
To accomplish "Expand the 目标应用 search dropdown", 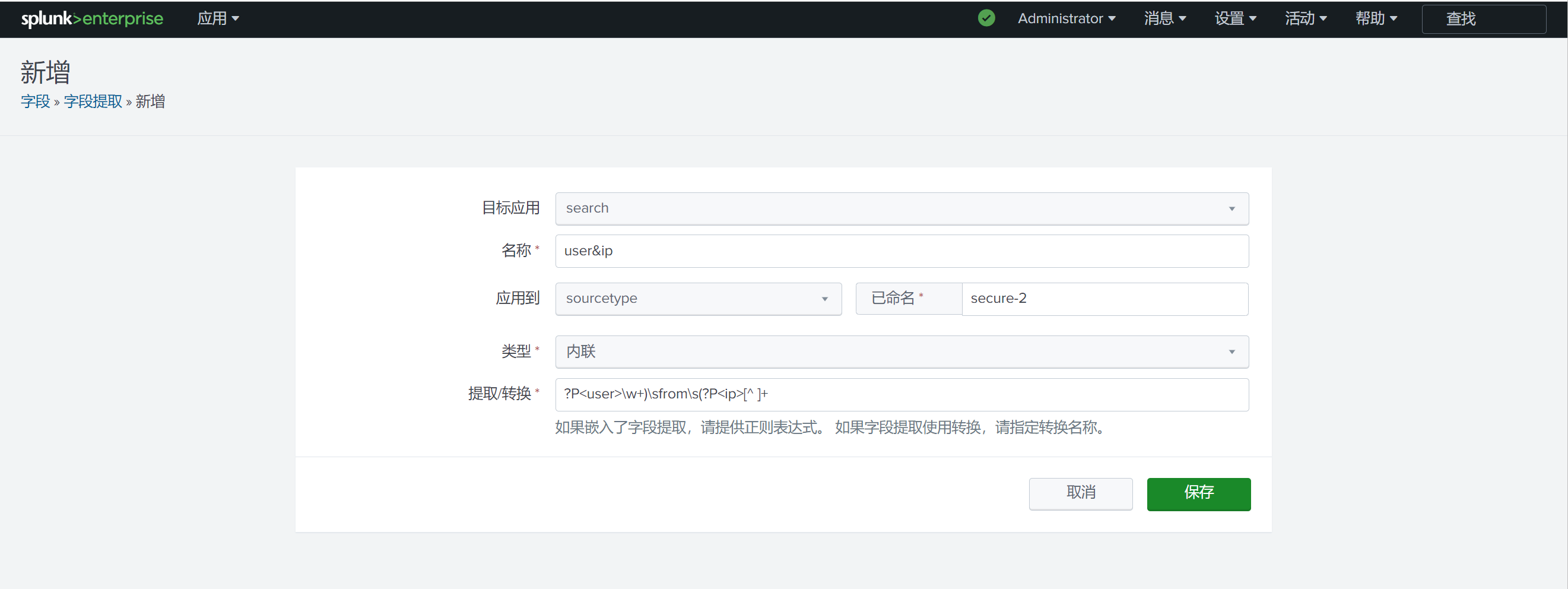I will [x=902, y=208].
